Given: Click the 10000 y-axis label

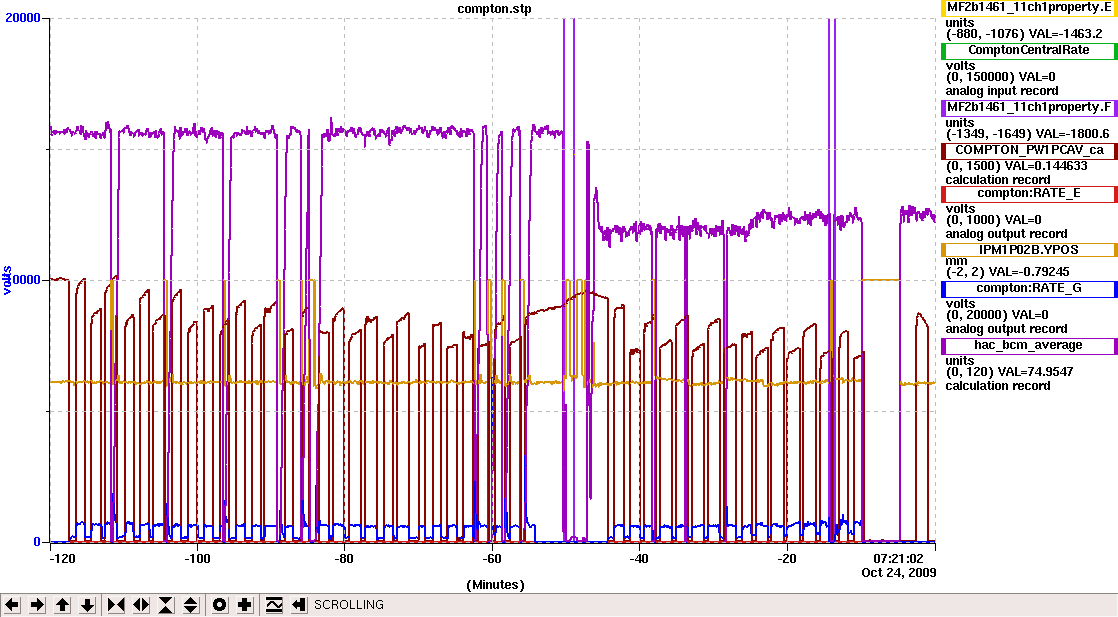Looking at the screenshot, I should point(23,280).
